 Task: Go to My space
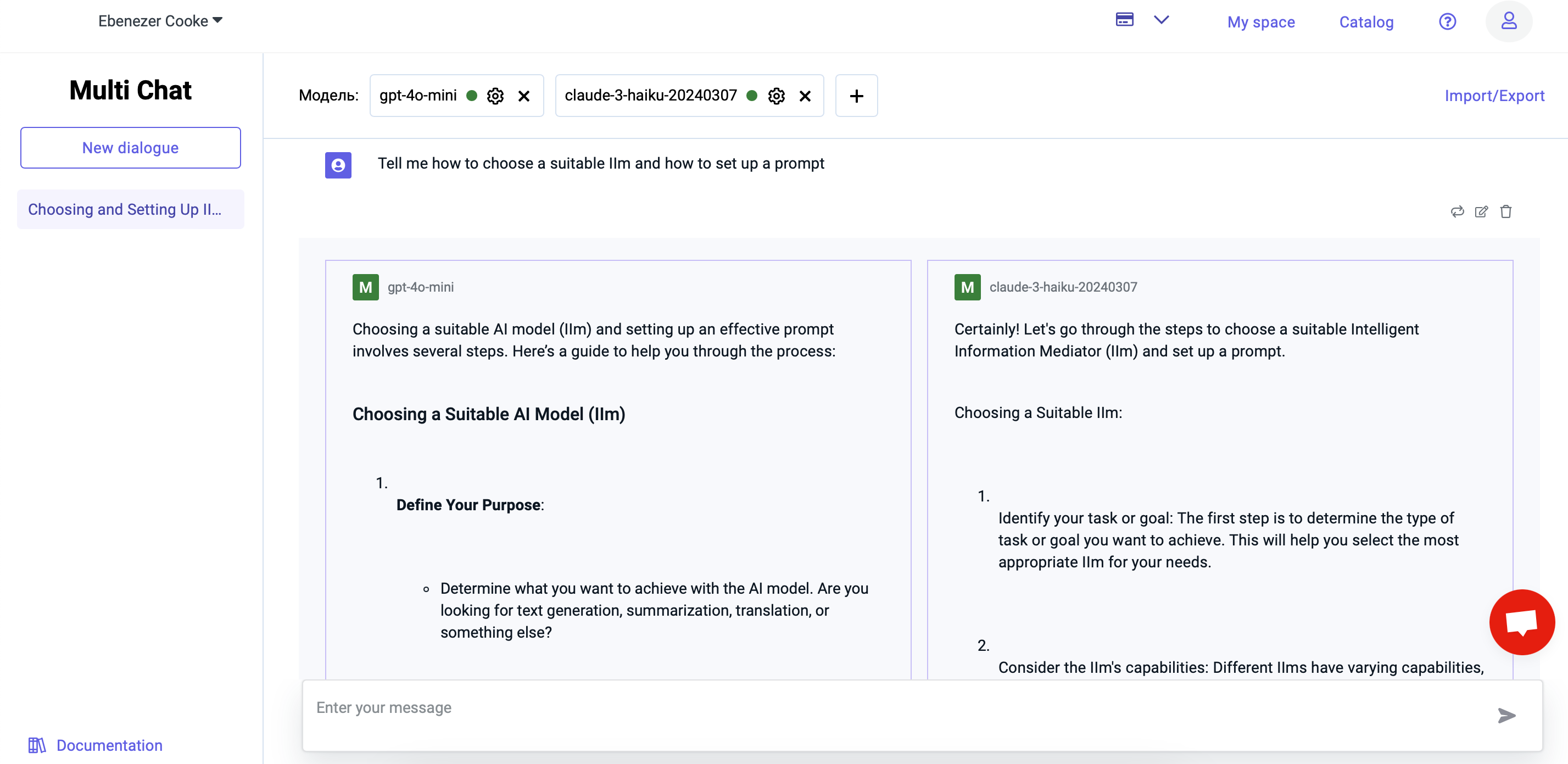click(x=1261, y=22)
